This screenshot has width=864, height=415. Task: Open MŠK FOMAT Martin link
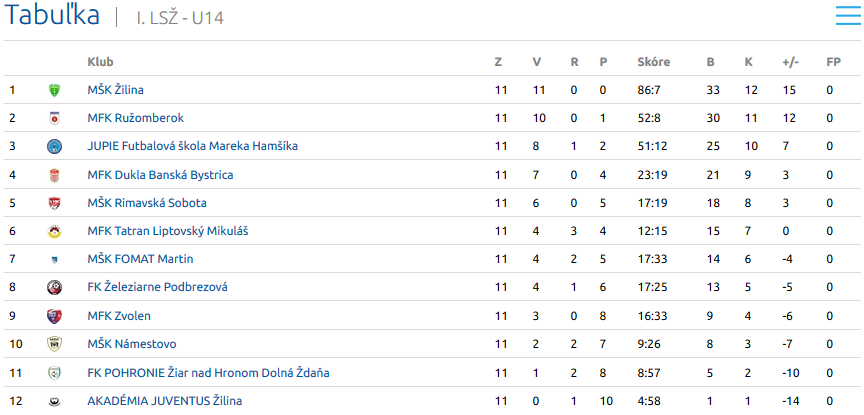(141, 258)
